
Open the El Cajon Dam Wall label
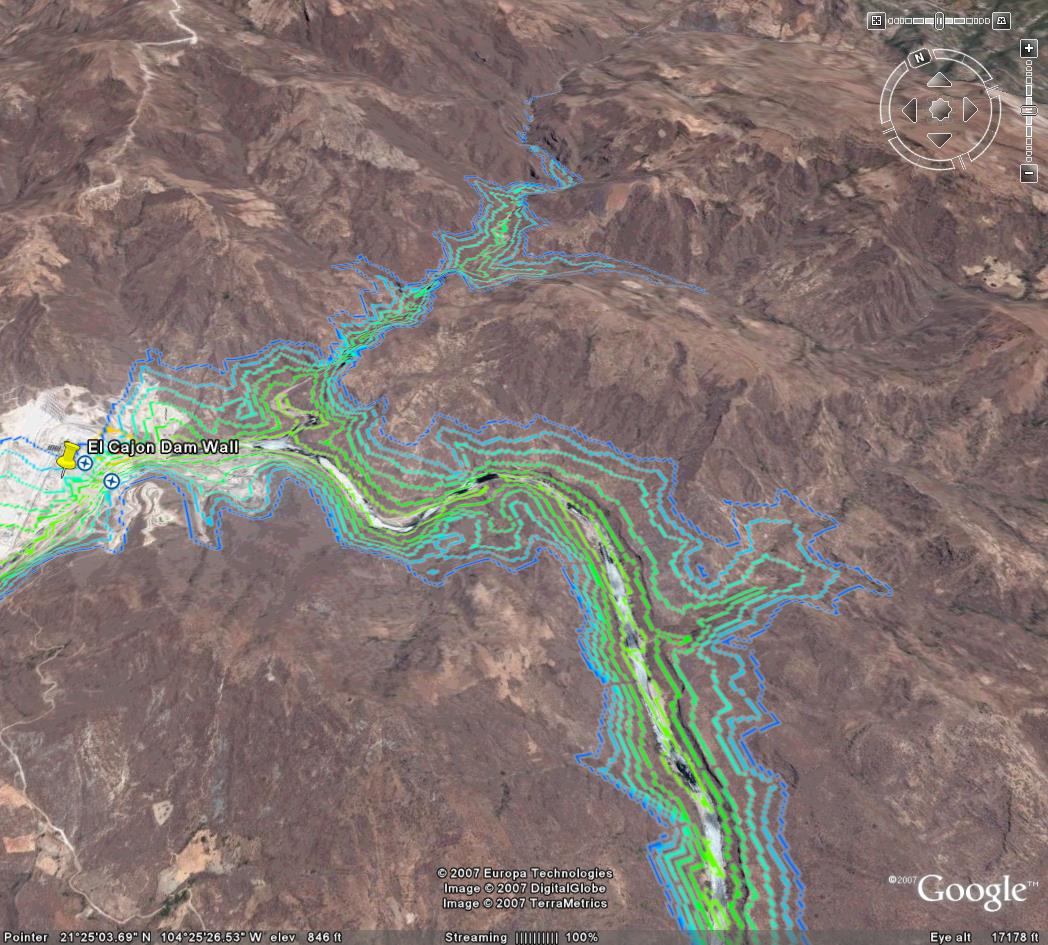[163, 447]
